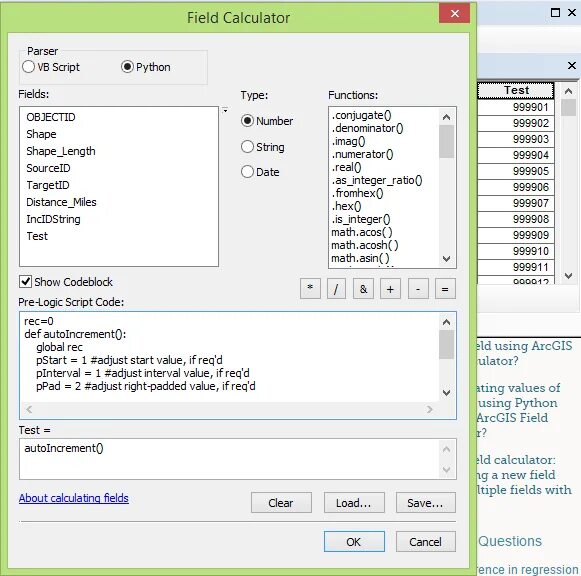Insert the equals operator button

pyautogui.click(x=445, y=289)
